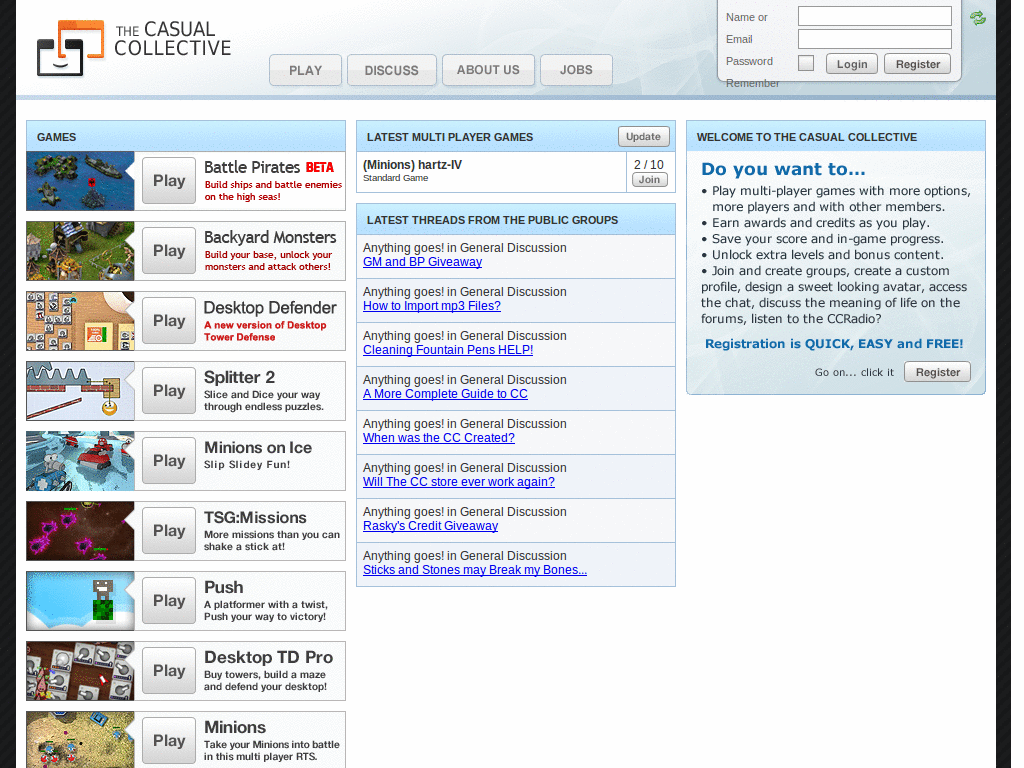Open Sticks and Stones may Break my Bones thread
1024x768 pixels.
click(475, 569)
